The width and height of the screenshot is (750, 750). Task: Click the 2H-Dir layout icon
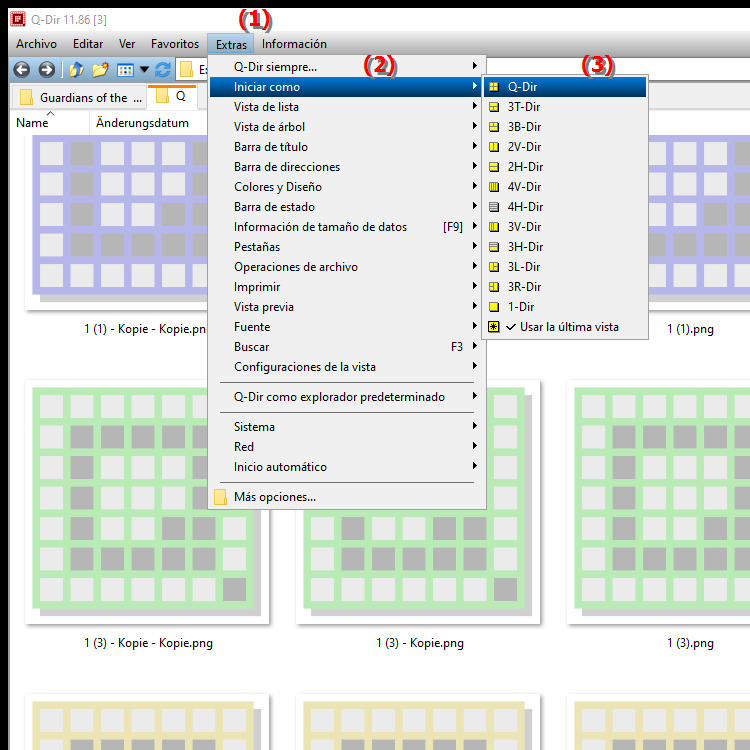[494, 167]
